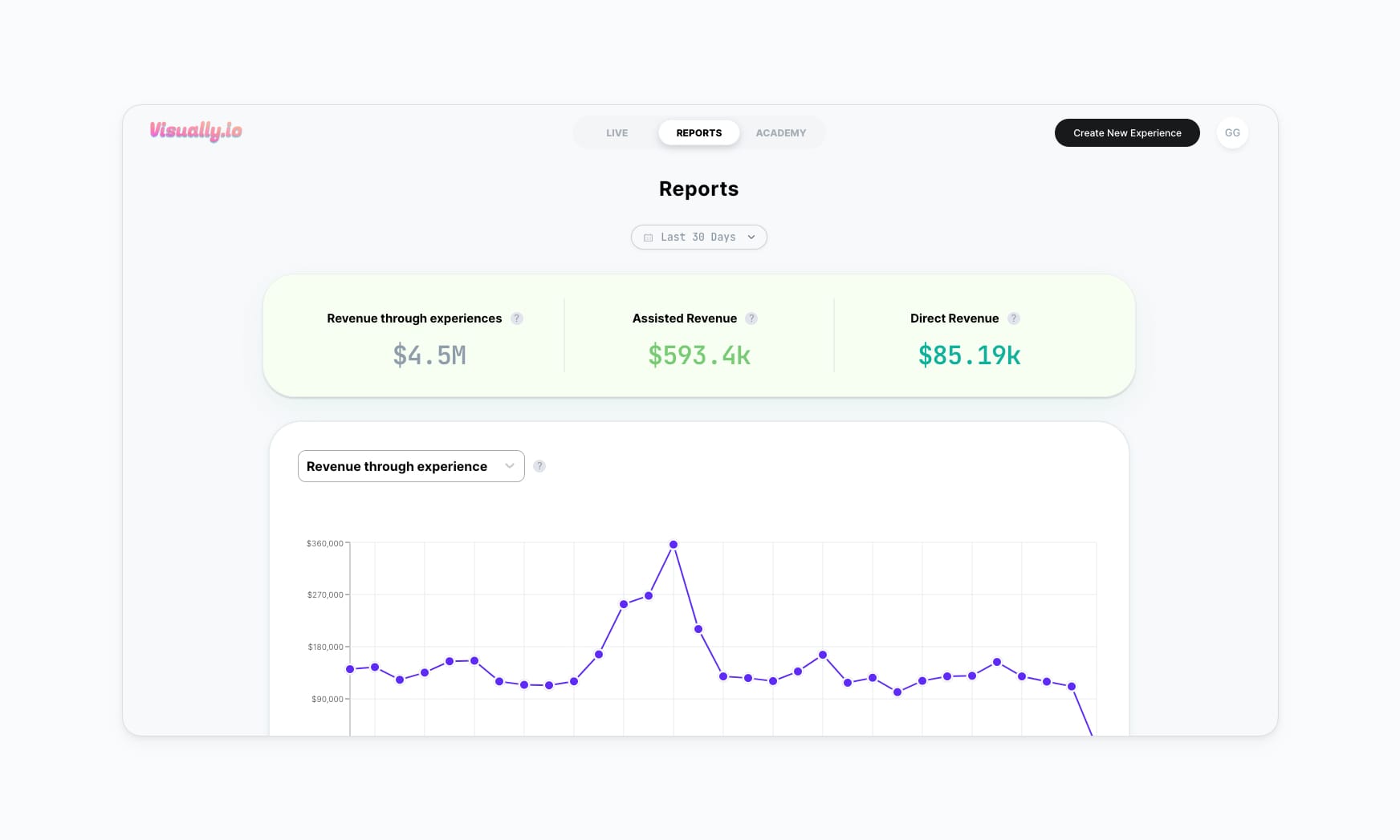The image size is (1400, 840).
Task: Click chevron arrow in date range selector
Action: coord(751,237)
